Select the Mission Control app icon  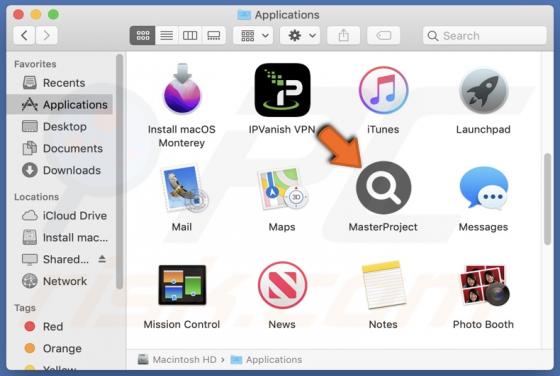pyautogui.click(x=182, y=285)
